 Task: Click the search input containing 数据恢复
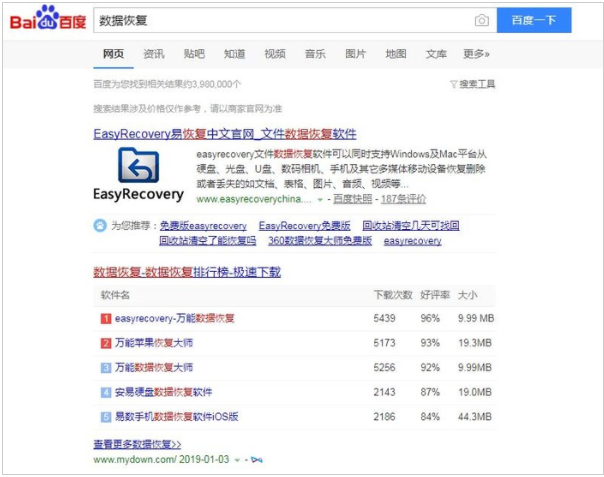pyautogui.click(x=280, y=21)
